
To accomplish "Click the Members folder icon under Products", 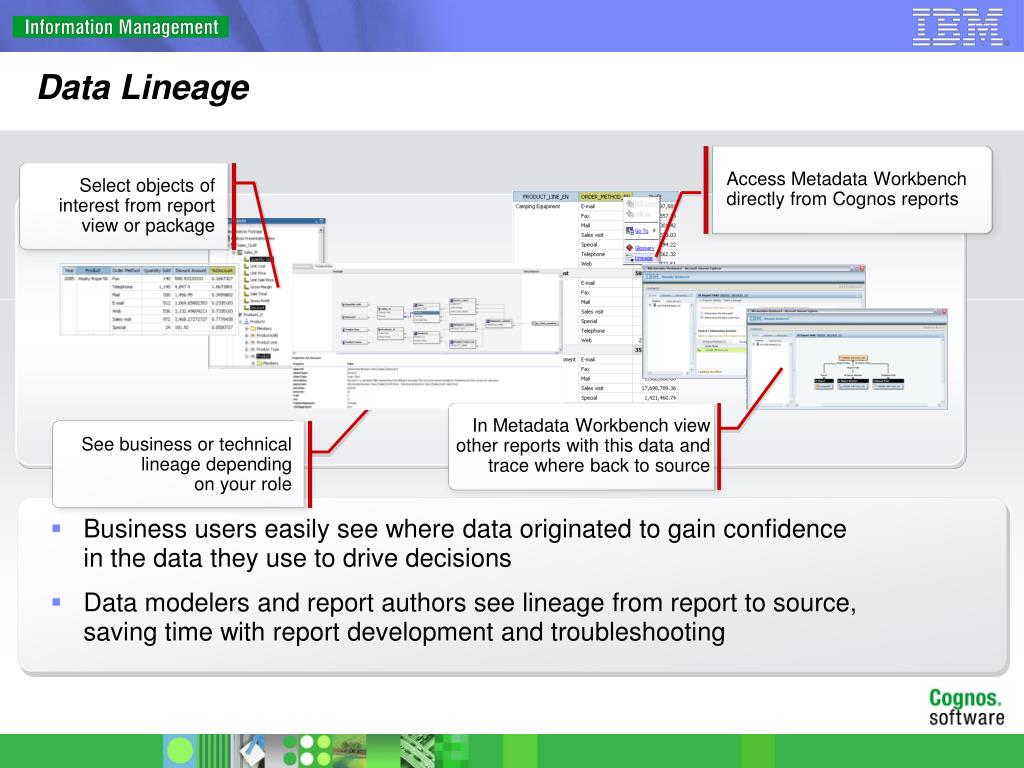I will point(253,328).
